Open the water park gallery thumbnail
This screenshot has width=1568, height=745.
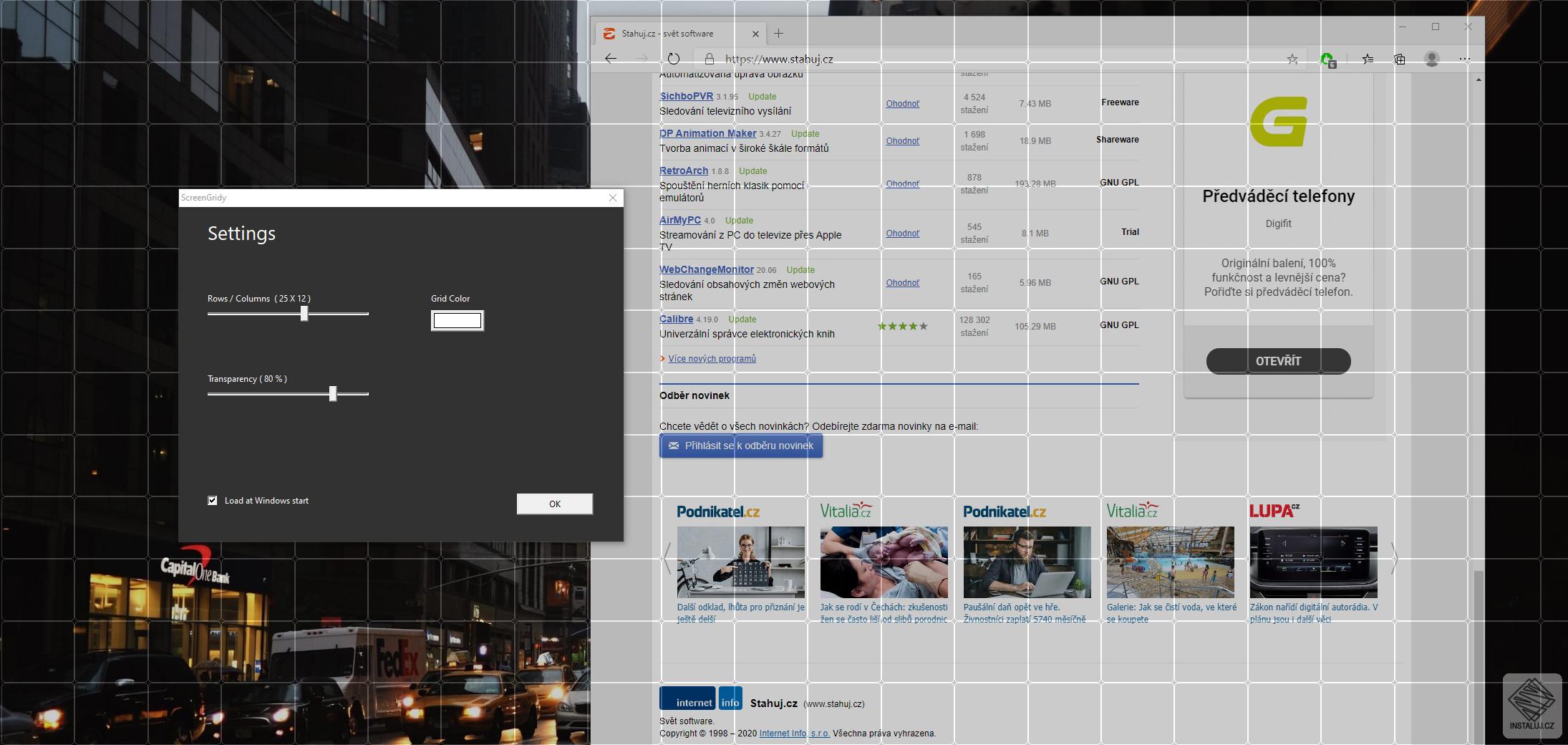pyautogui.click(x=1171, y=562)
